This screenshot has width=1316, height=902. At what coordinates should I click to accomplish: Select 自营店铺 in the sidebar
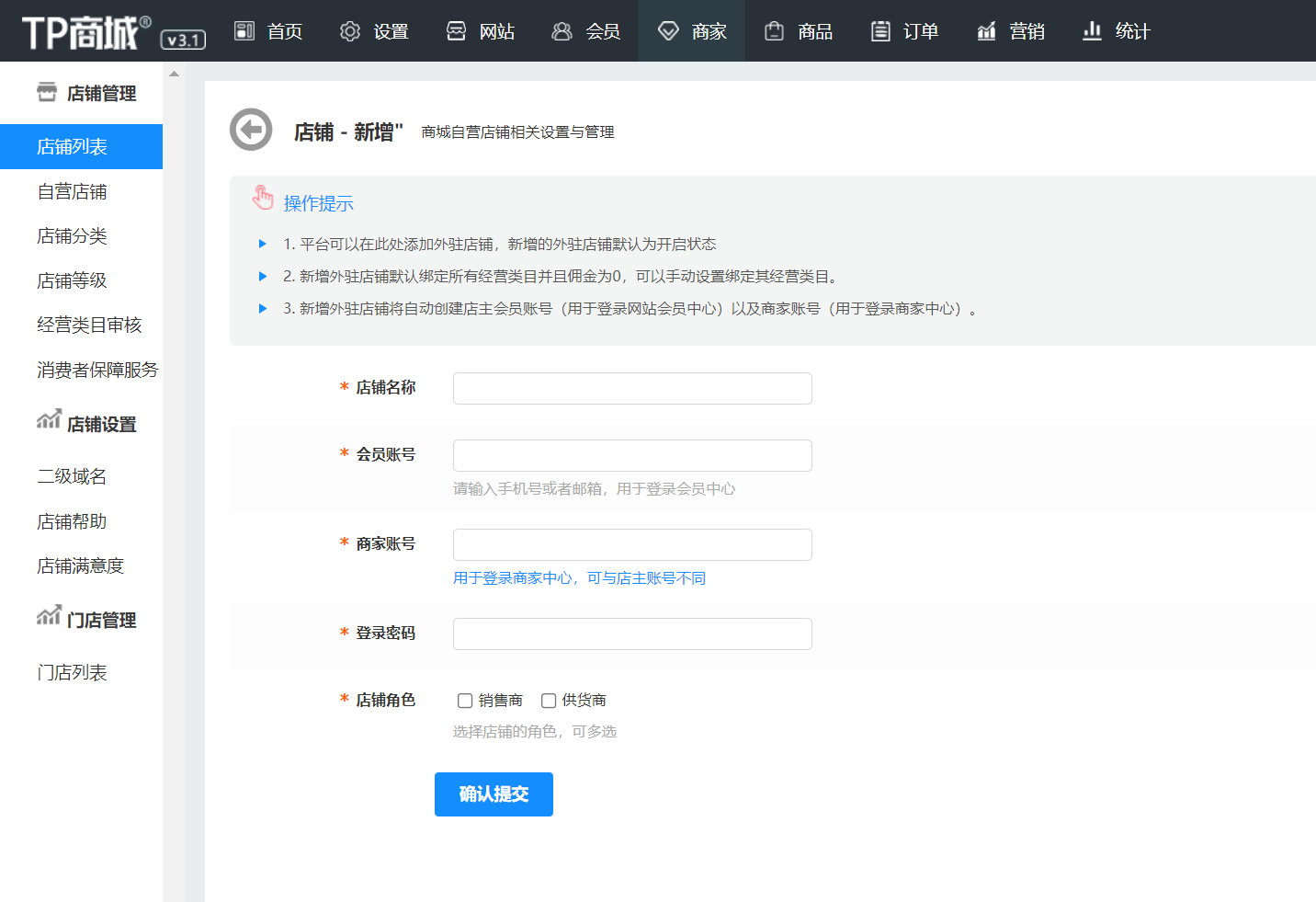pos(72,191)
